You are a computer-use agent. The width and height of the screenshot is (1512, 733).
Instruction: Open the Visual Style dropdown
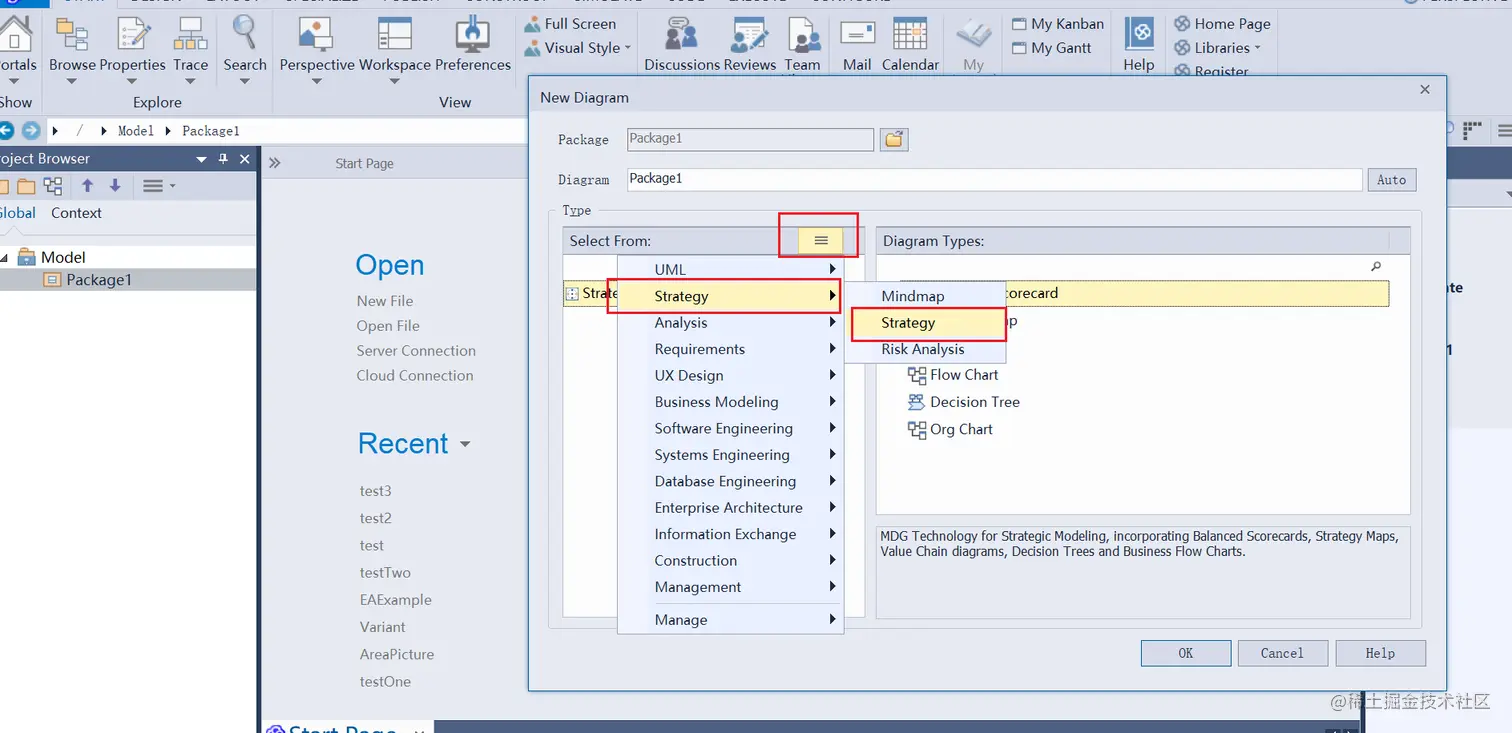click(578, 48)
